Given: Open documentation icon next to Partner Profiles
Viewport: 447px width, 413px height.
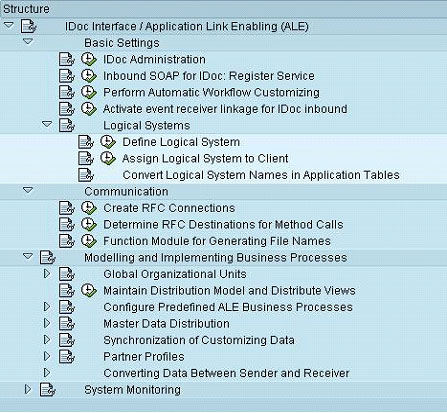Looking at the screenshot, I should click(67, 357).
